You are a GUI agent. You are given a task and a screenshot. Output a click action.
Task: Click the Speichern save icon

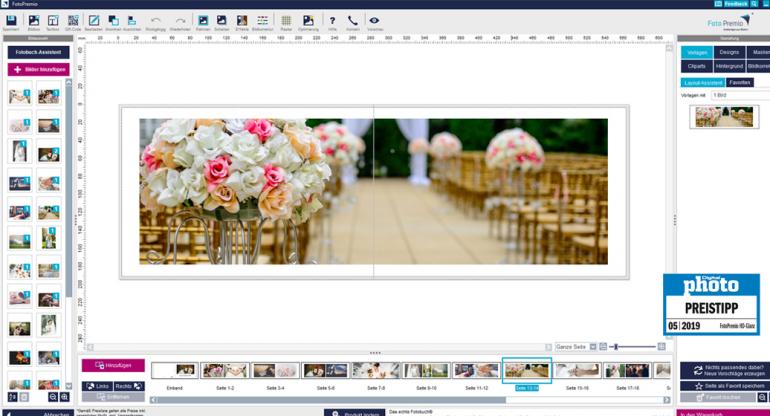click(x=12, y=21)
